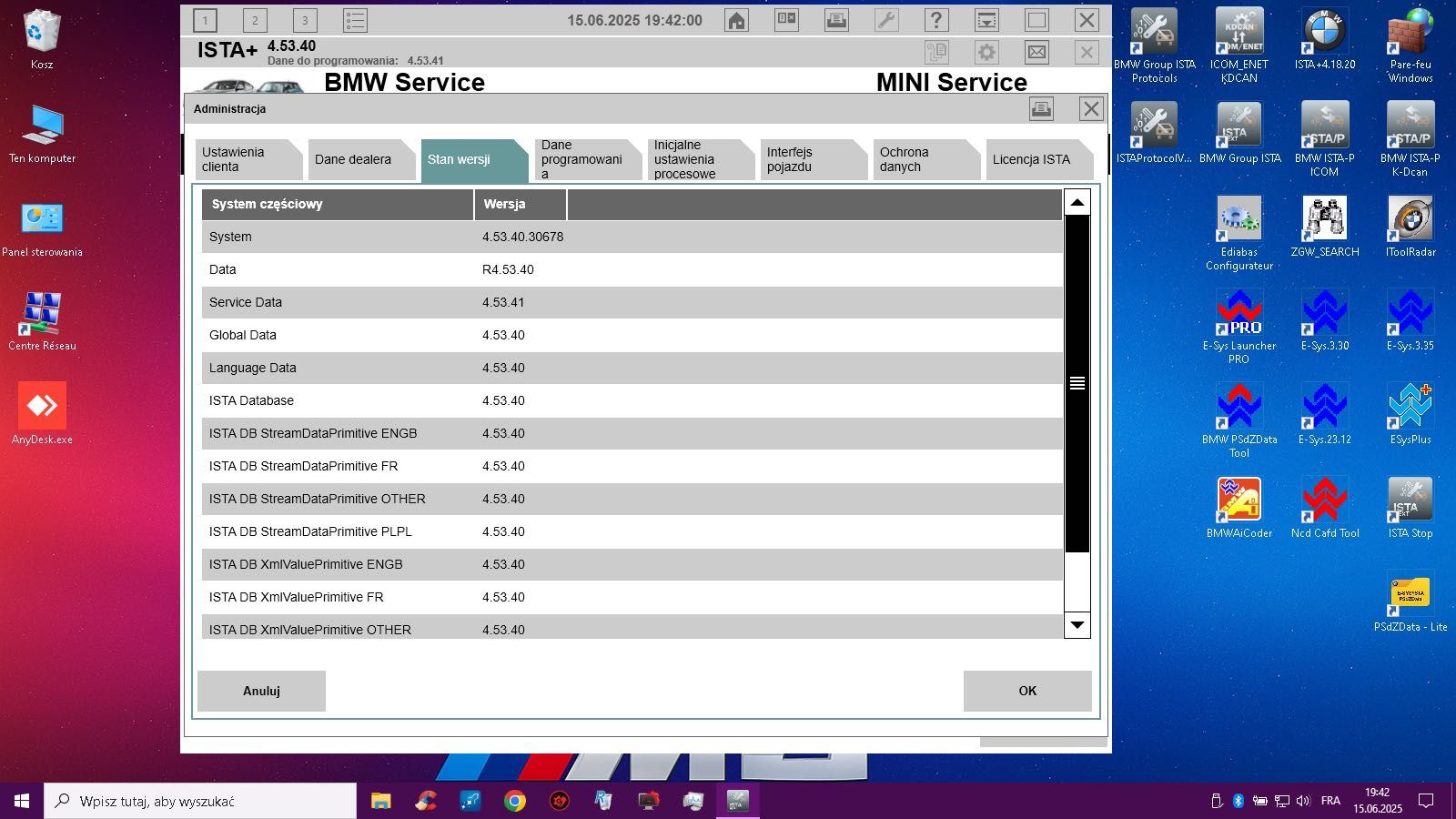
Task: Open Centre Réseau desktop icon
Action: [x=42, y=321]
